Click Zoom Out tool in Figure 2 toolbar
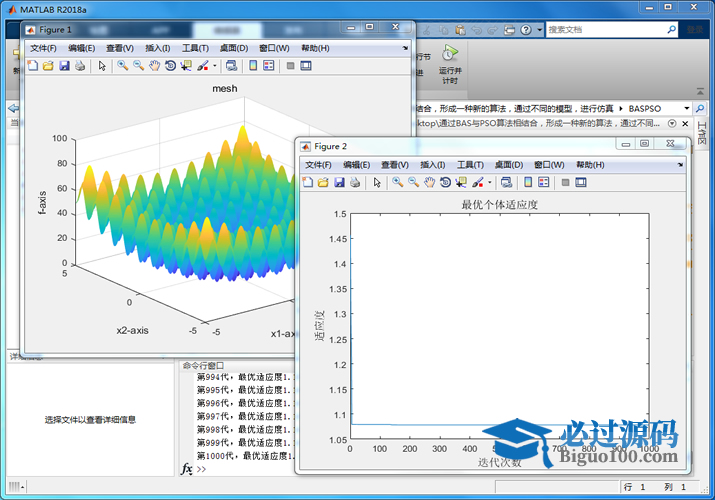 (413, 183)
